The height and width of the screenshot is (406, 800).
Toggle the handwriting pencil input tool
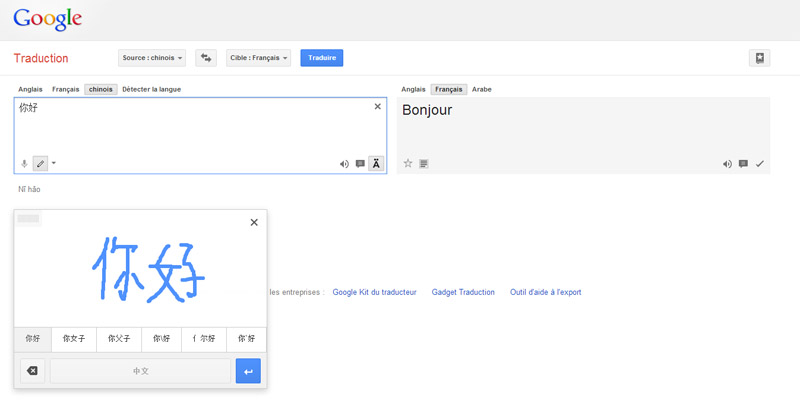pyautogui.click(x=40, y=164)
